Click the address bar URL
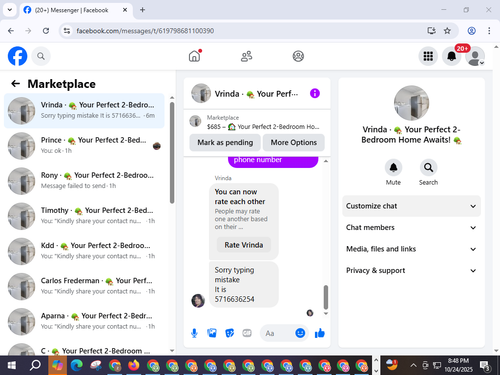Screen dimensions: 500x375 tap(145, 31)
